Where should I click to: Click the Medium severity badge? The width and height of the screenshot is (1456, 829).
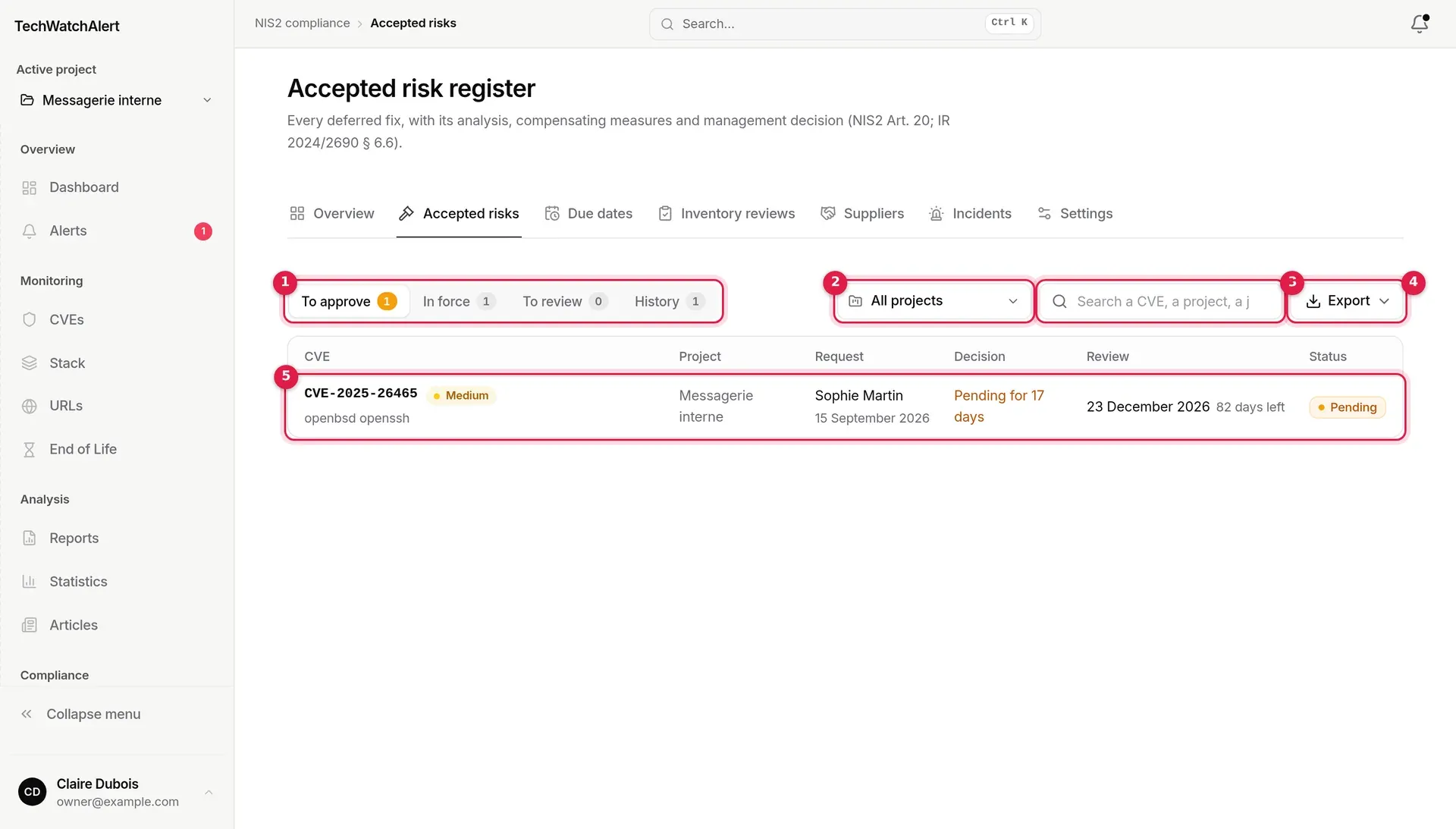(461, 395)
